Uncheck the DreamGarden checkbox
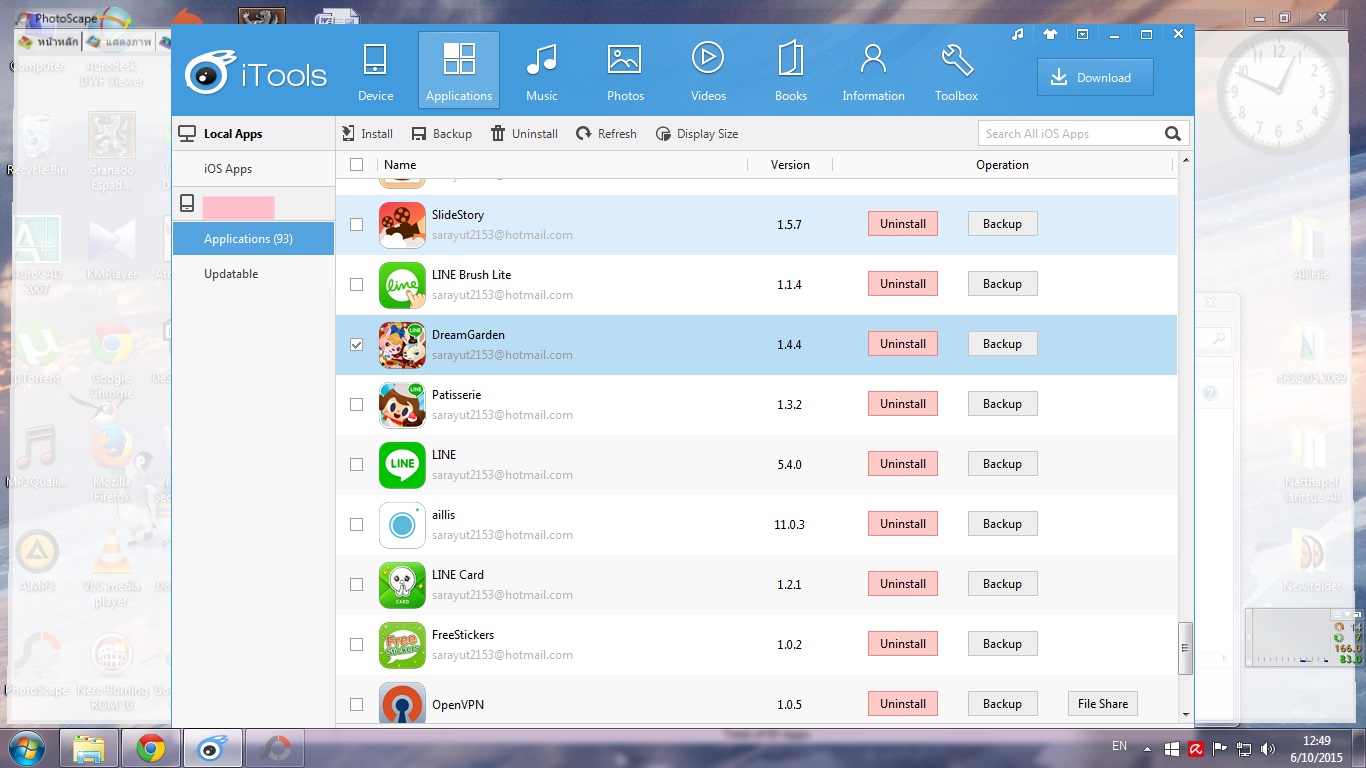1366x768 pixels. pyautogui.click(x=356, y=345)
